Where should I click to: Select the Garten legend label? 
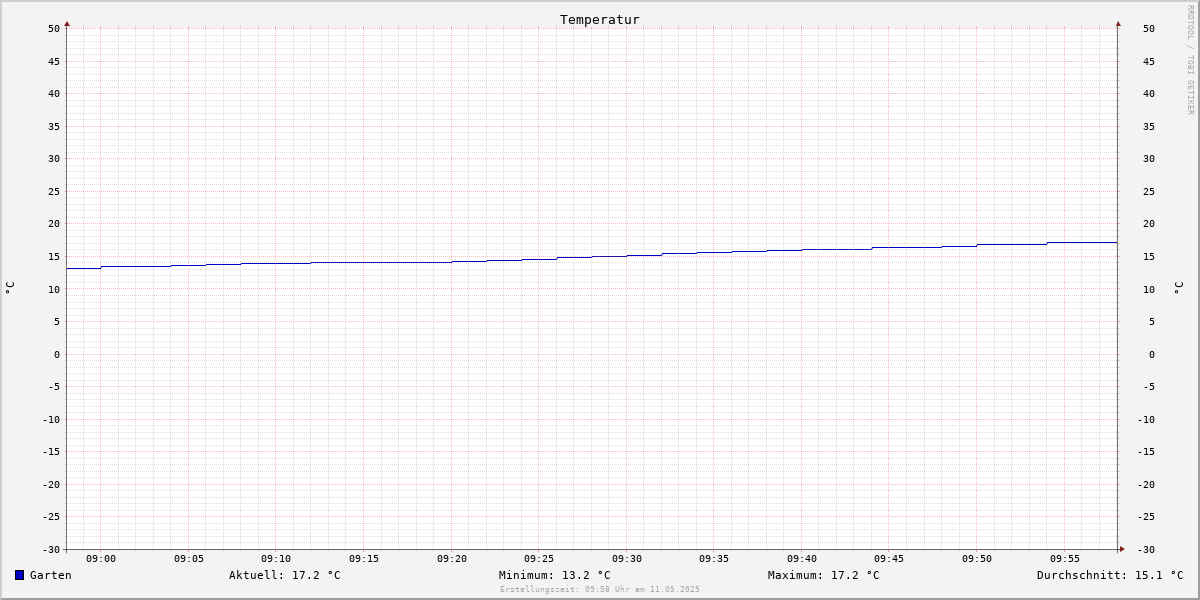point(51,575)
